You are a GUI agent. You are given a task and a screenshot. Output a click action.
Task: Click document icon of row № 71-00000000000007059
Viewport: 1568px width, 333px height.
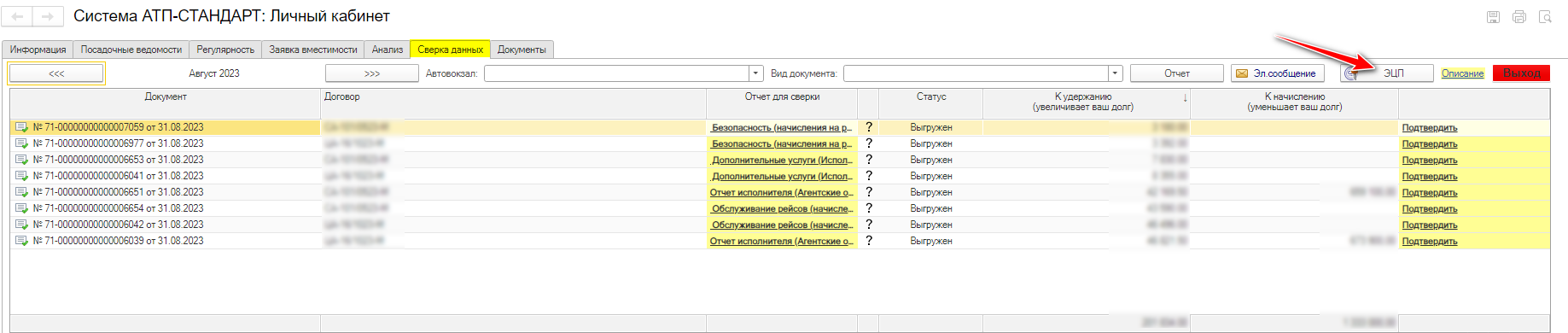(x=21, y=127)
